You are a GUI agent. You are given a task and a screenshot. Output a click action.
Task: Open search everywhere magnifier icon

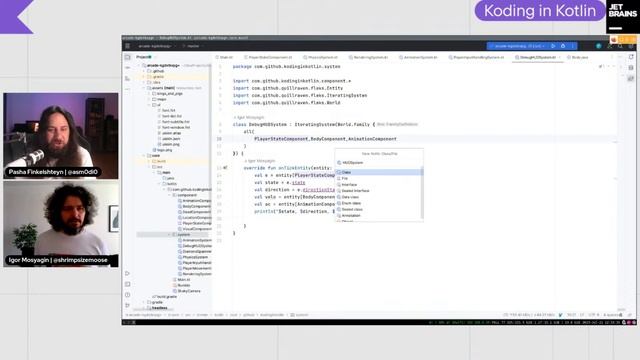(x=621, y=46)
